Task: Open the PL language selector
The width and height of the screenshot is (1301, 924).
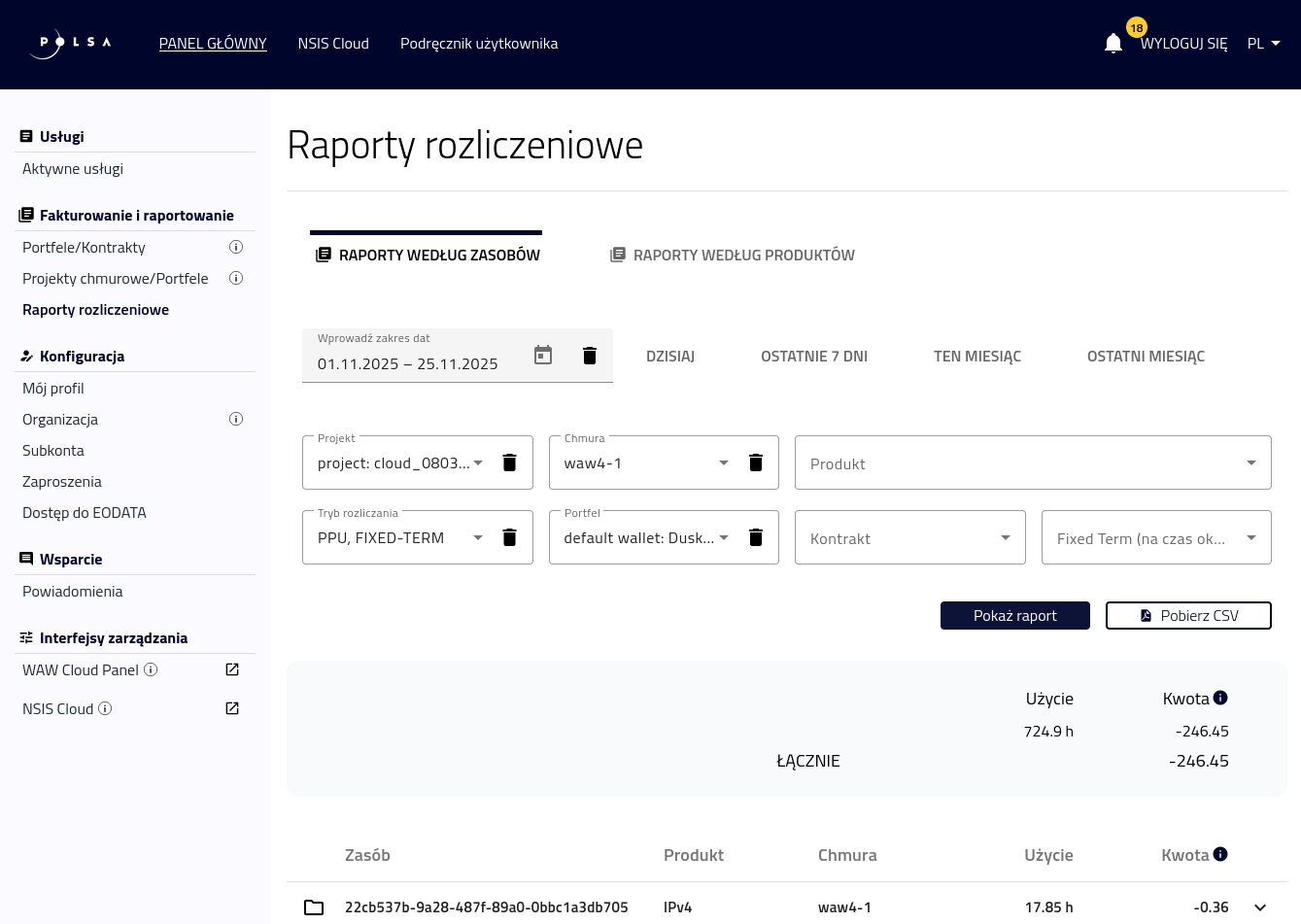Action: point(1263,44)
